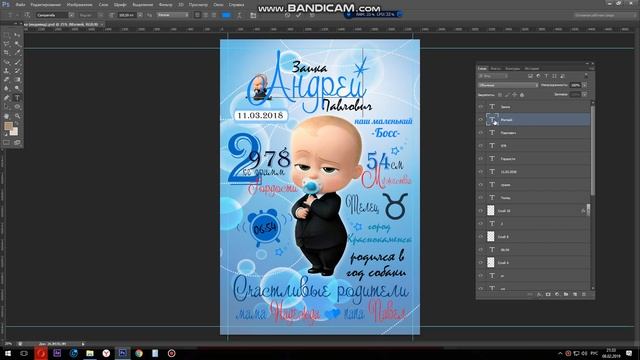
Task: Select the Horizontal Type tool
Action: point(17,98)
